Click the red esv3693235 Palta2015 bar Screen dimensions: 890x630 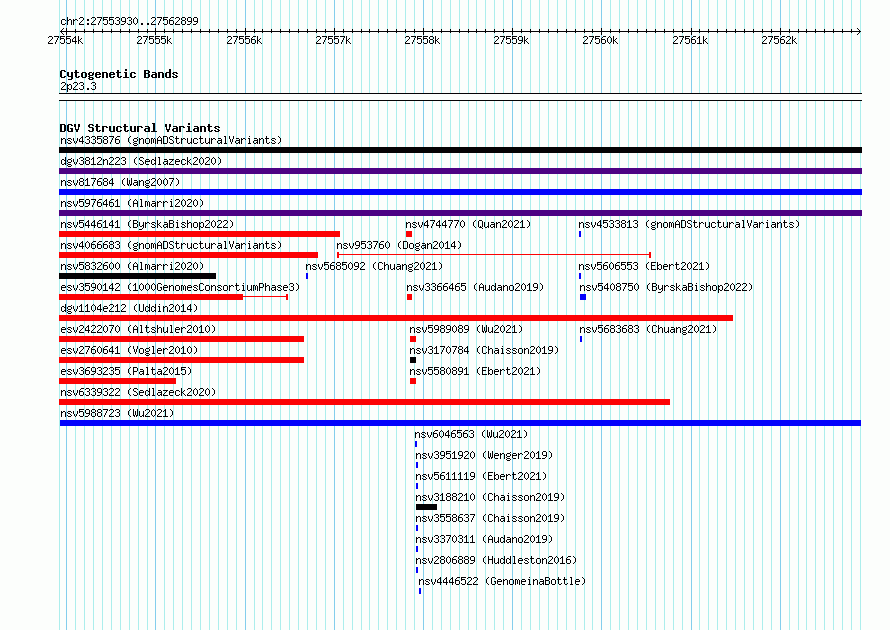117,381
